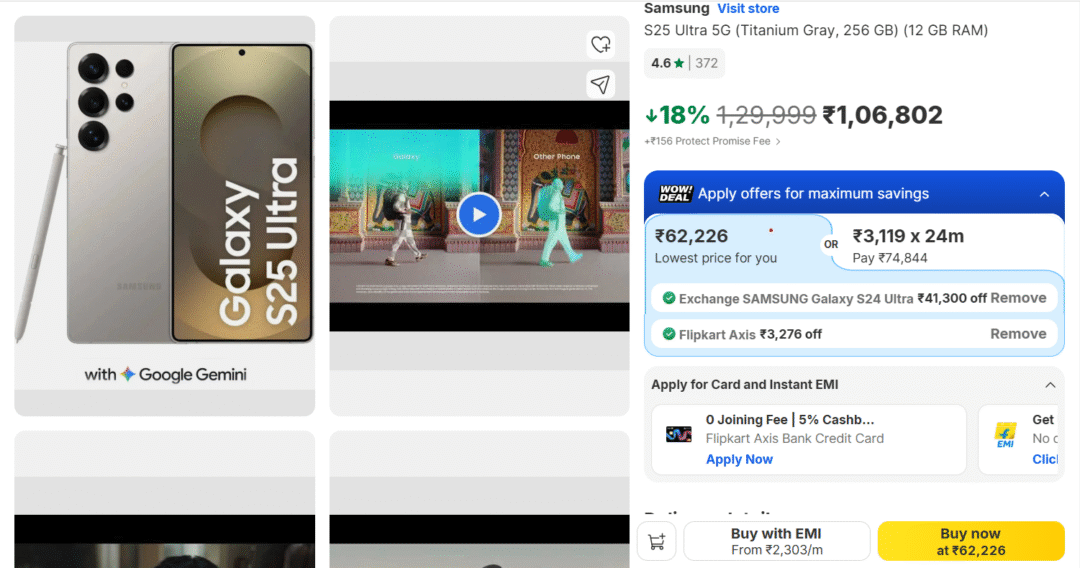Open the 4.6 star rating badge
This screenshot has height=568, width=1080.
coord(684,63)
